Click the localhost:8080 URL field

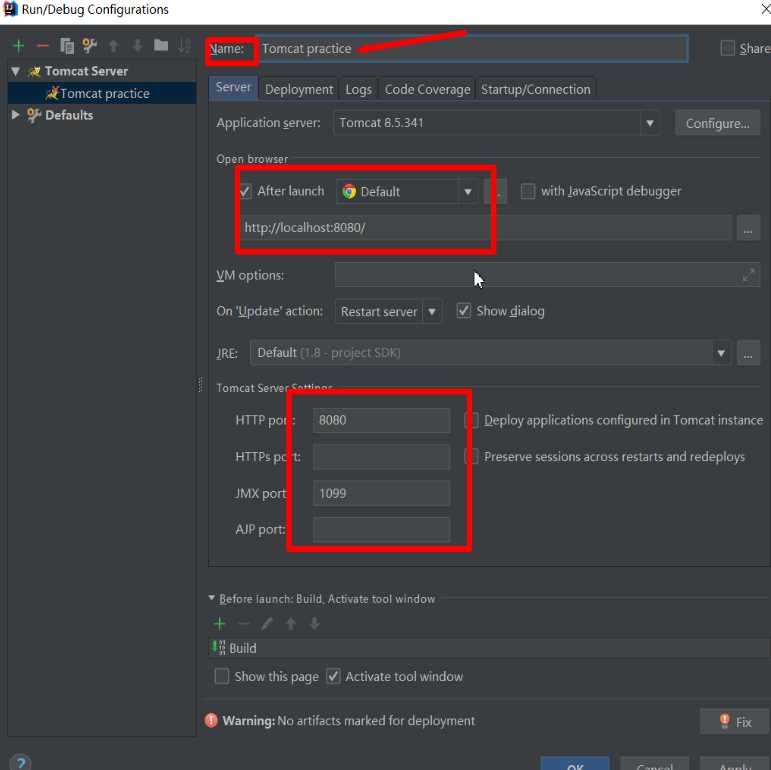point(485,228)
